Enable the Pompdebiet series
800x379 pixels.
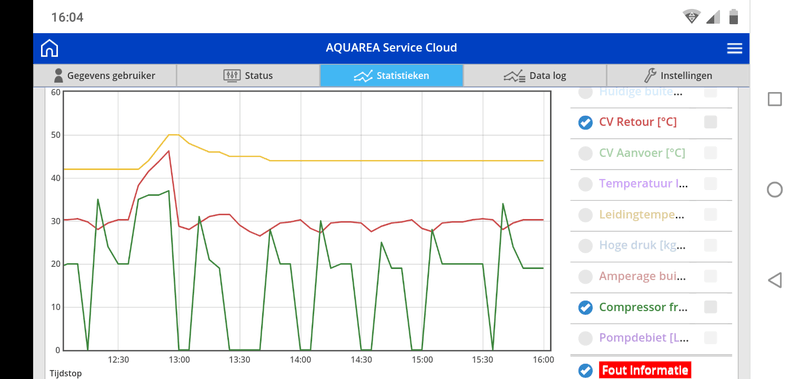pyautogui.click(x=585, y=338)
